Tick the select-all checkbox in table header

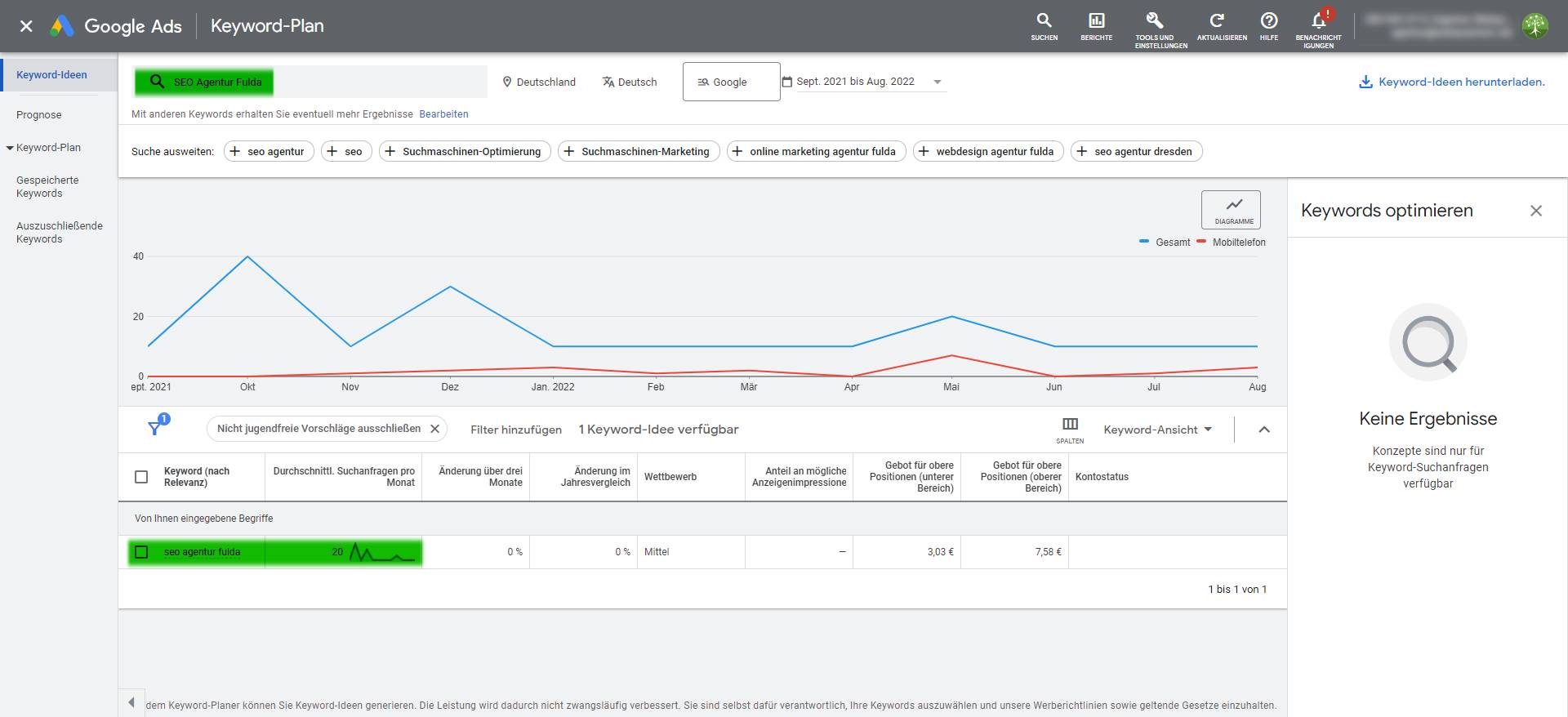tap(141, 477)
